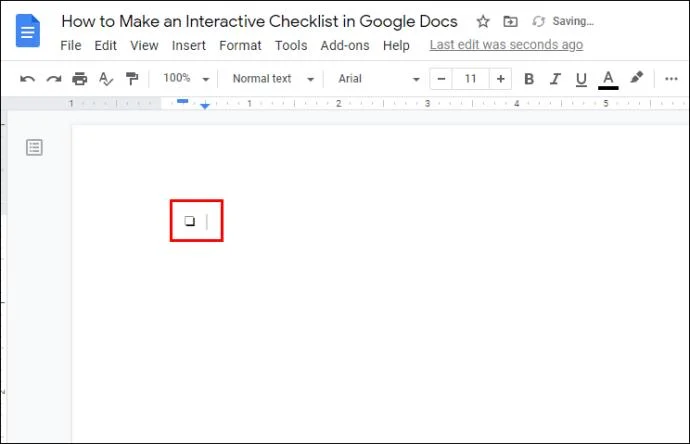Print the document

tap(80, 79)
